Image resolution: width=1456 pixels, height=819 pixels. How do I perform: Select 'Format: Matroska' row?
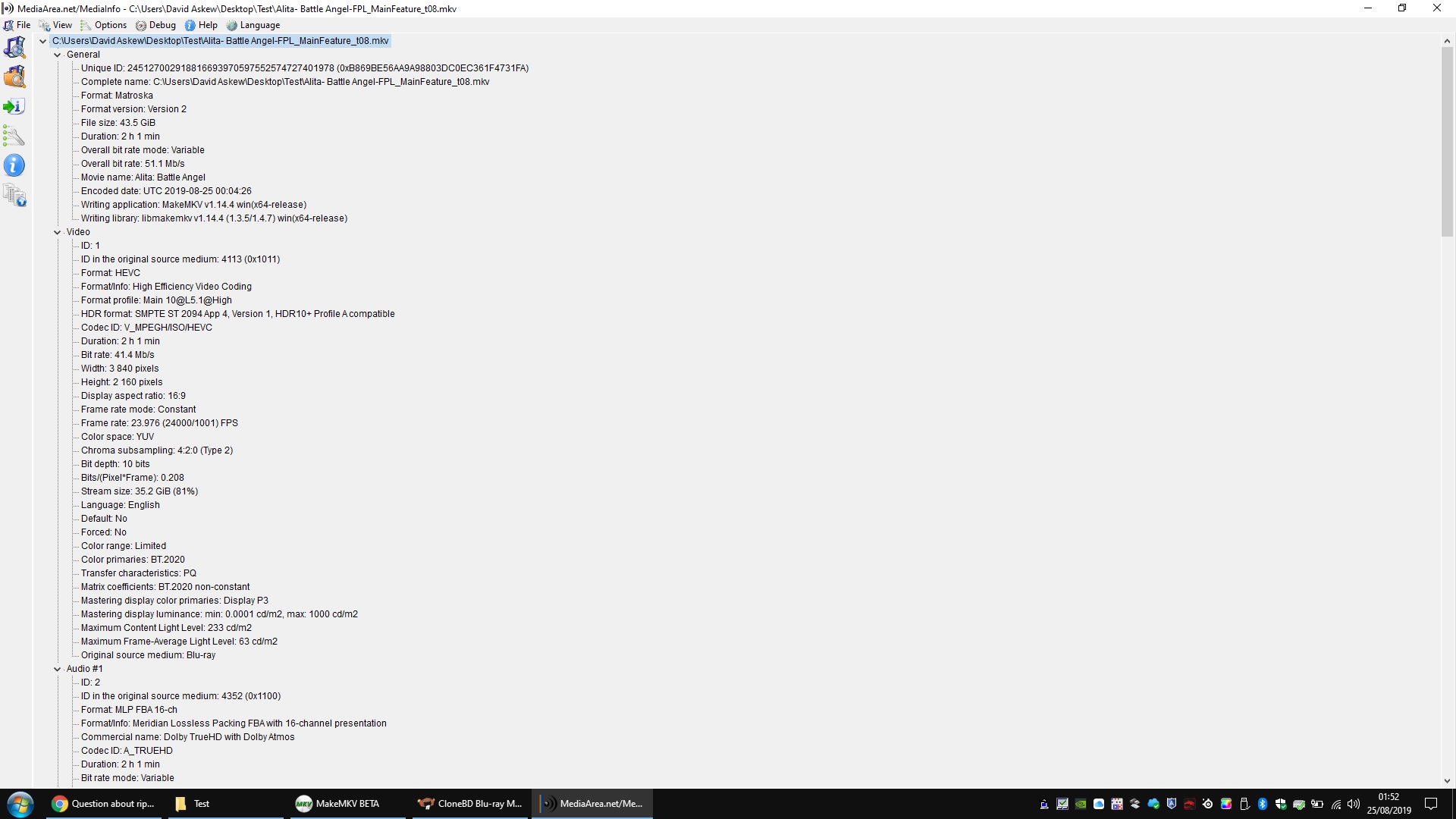pos(117,96)
